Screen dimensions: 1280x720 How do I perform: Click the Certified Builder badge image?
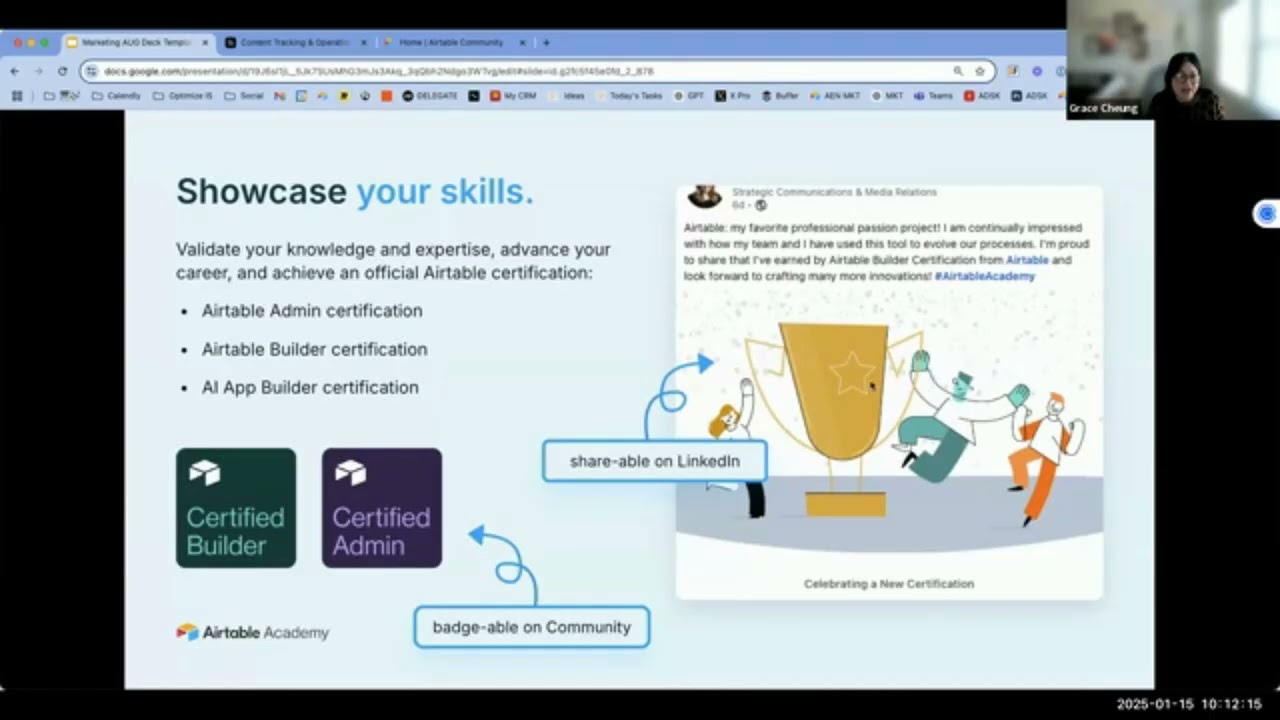tap(236, 508)
